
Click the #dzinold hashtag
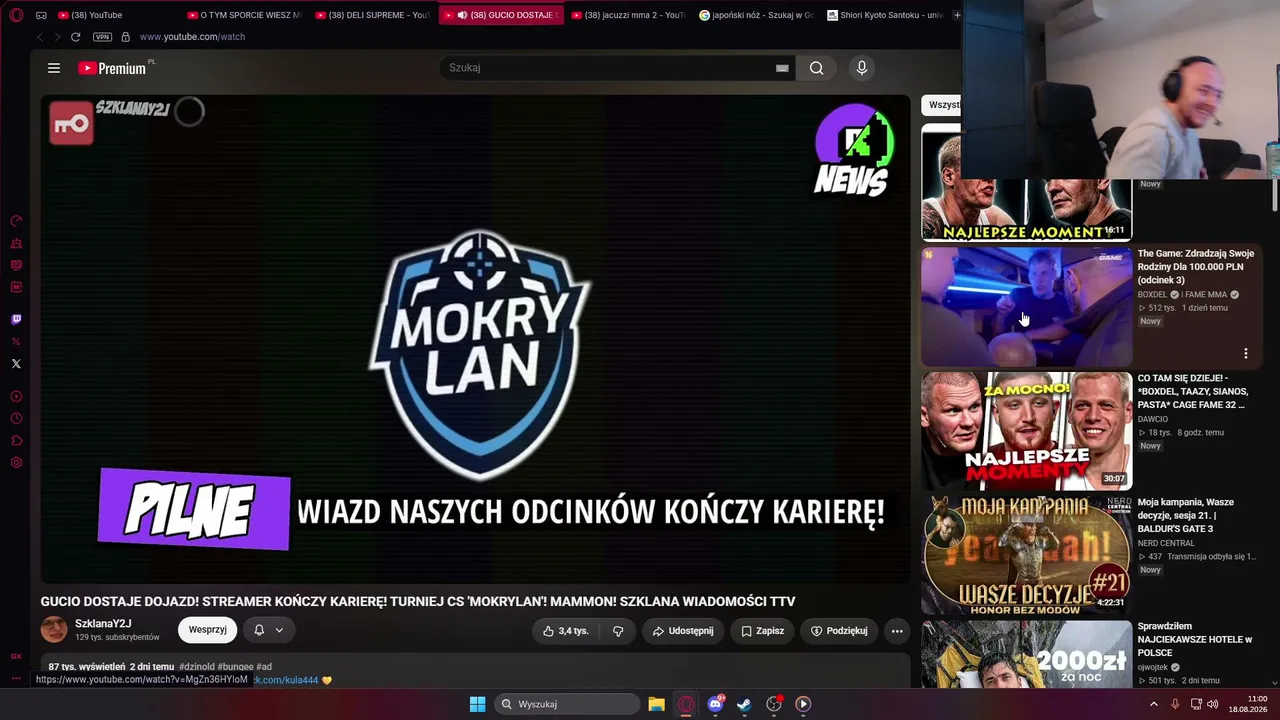pos(196,667)
